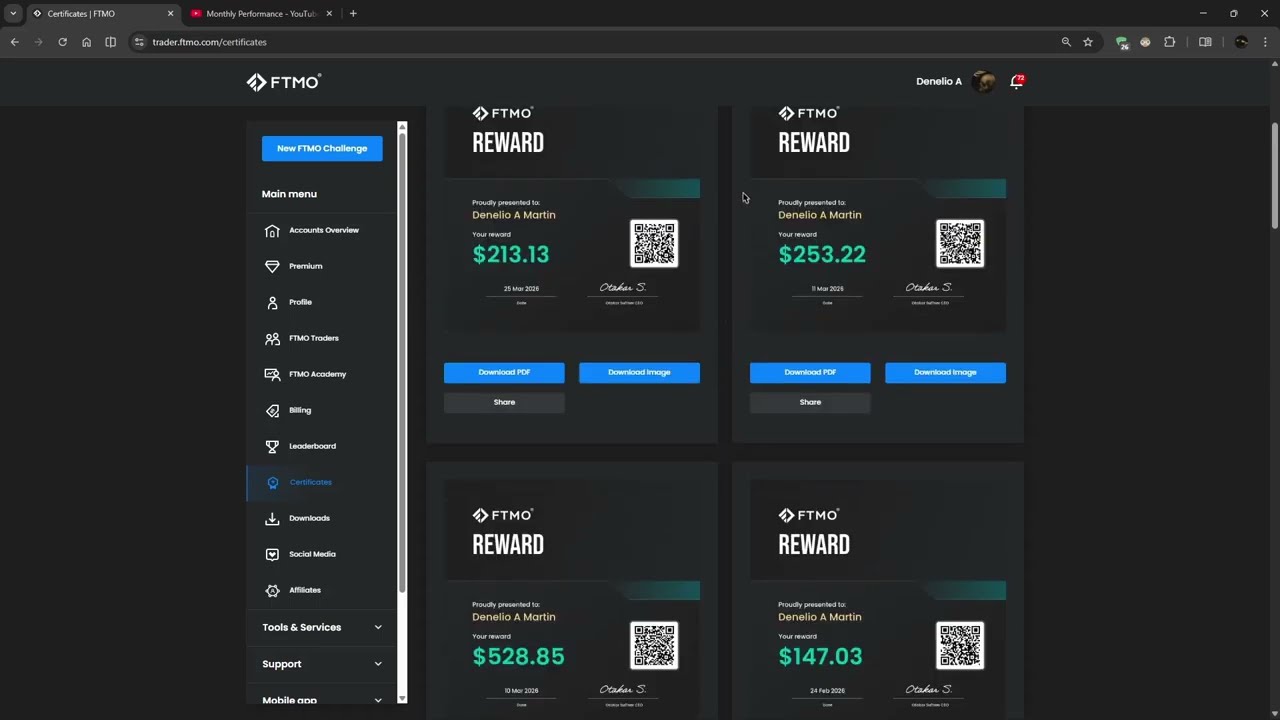
Task: Close the Certificates | FTMO tab
Action: click(x=170, y=13)
